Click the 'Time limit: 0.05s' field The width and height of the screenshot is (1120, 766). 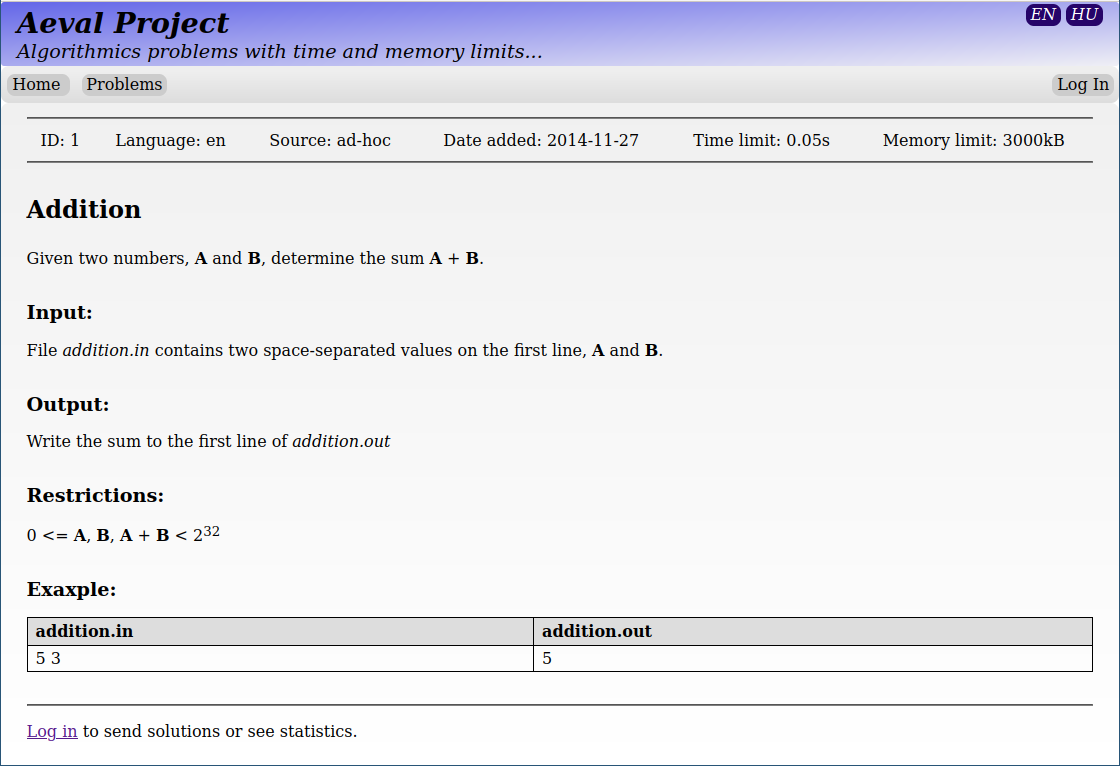[x=761, y=140]
